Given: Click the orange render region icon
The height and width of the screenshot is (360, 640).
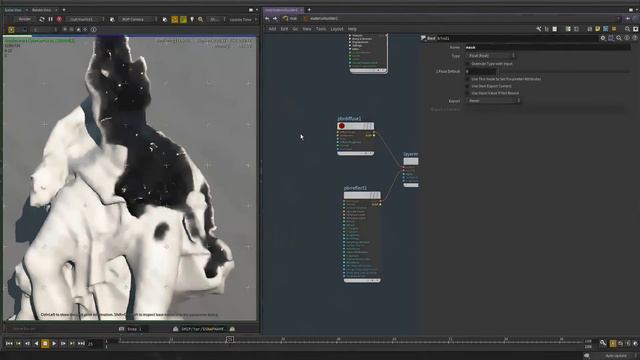Looking at the screenshot, I should pos(175,19).
